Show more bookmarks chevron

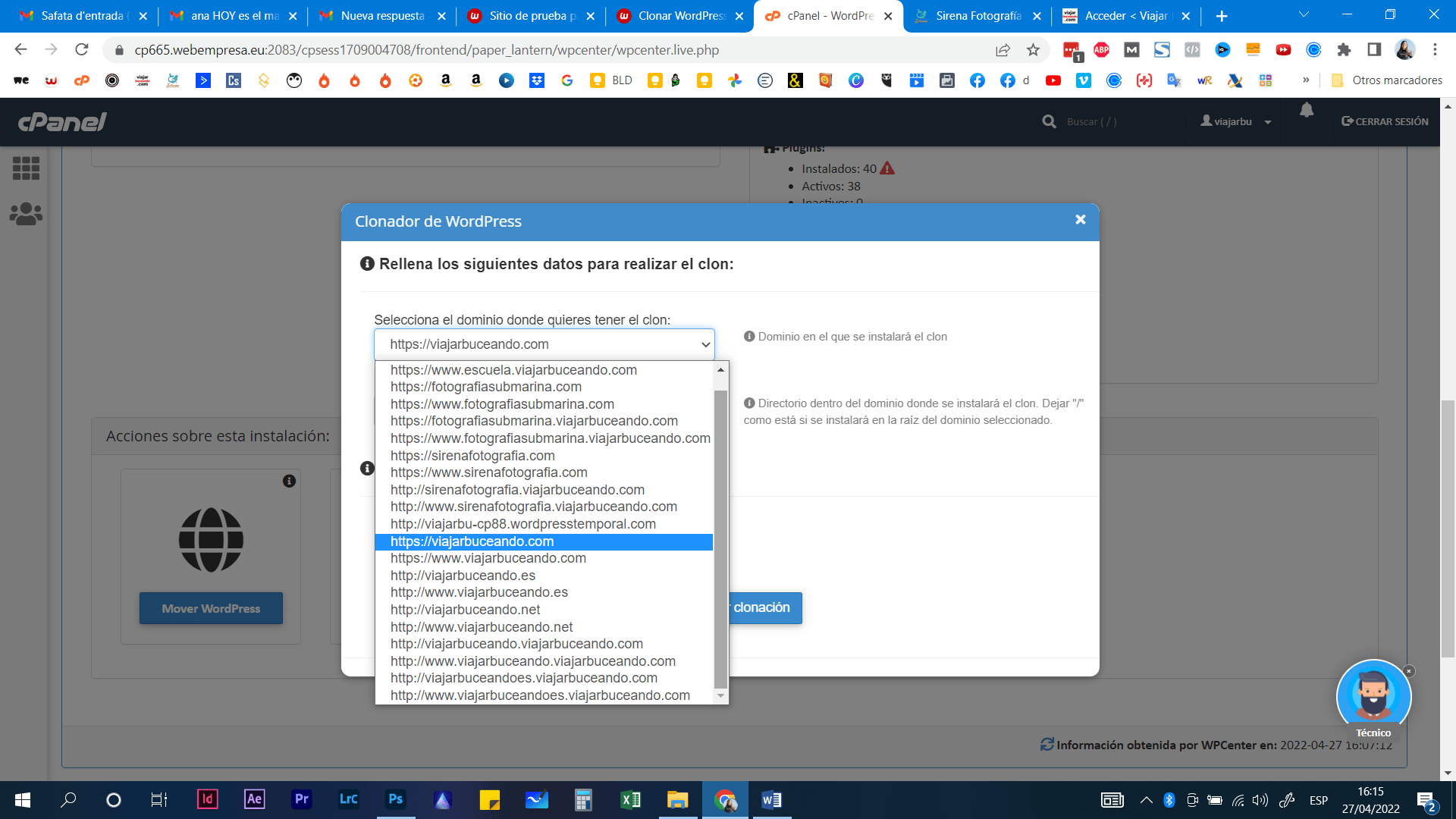(1306, 80)
